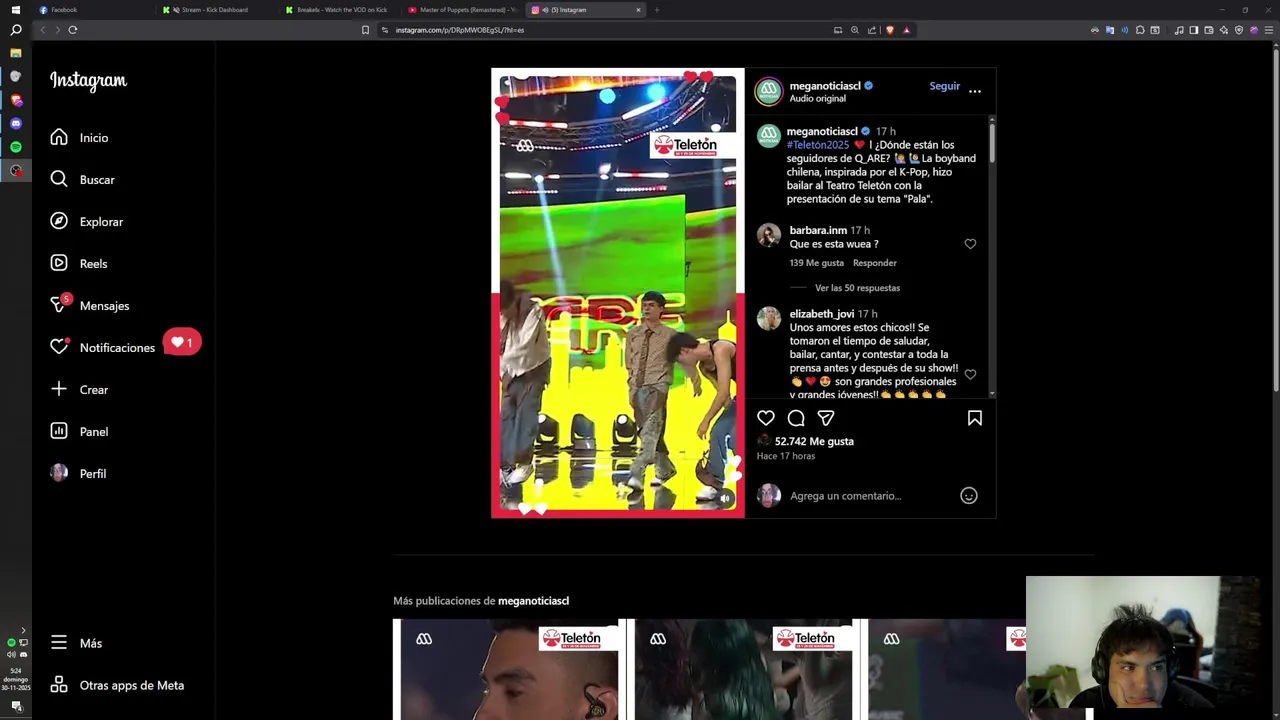Screen dimensions: 1280x720
Task: Open elizabeth_jovi's profile name
Action: [822, 314]
